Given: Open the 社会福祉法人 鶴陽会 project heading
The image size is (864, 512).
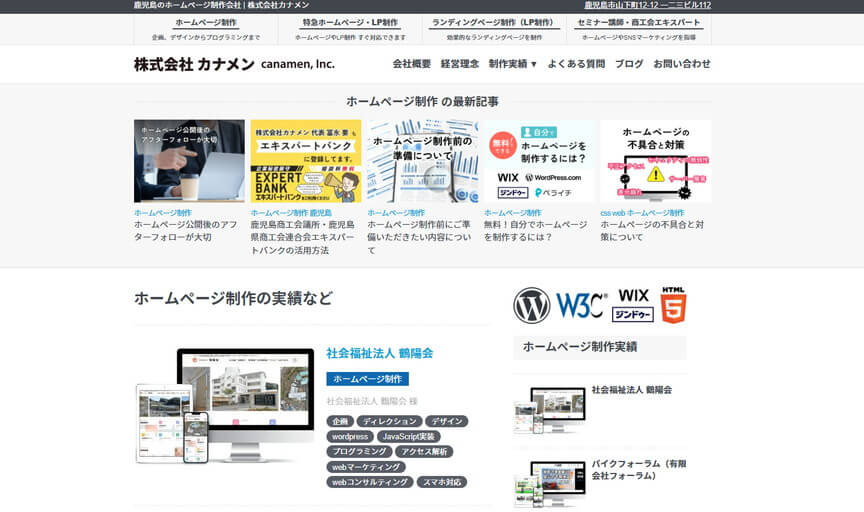Looking at the screenshot, I should click(380, 353).
